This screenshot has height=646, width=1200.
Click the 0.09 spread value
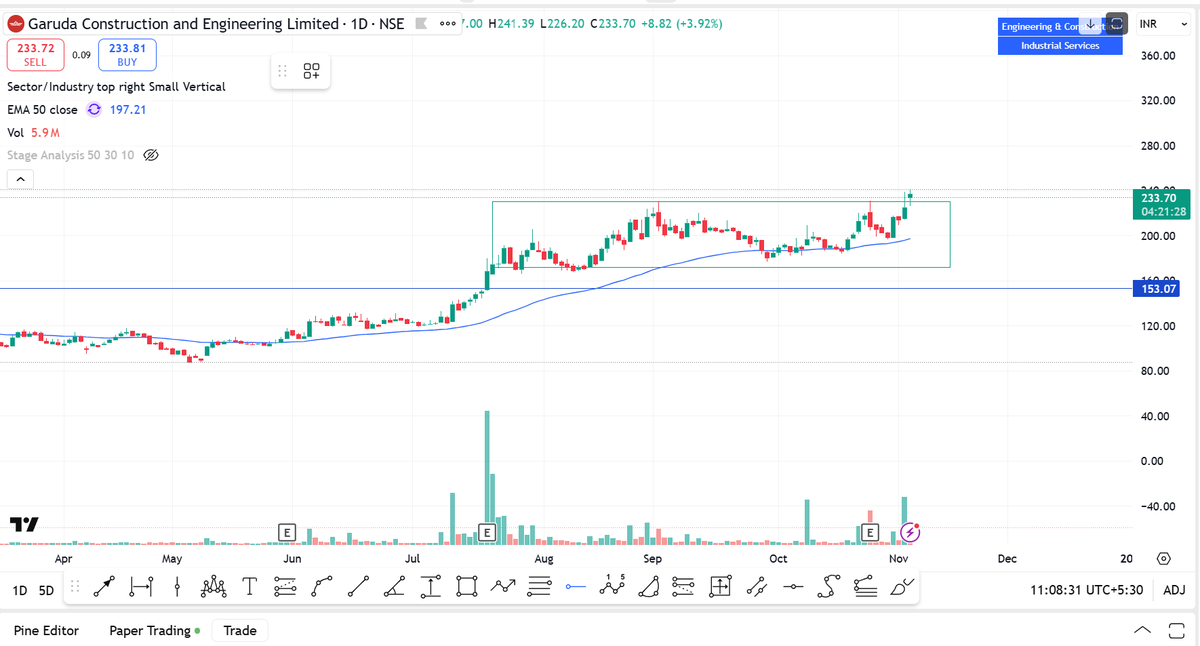[x=81, y=54]
